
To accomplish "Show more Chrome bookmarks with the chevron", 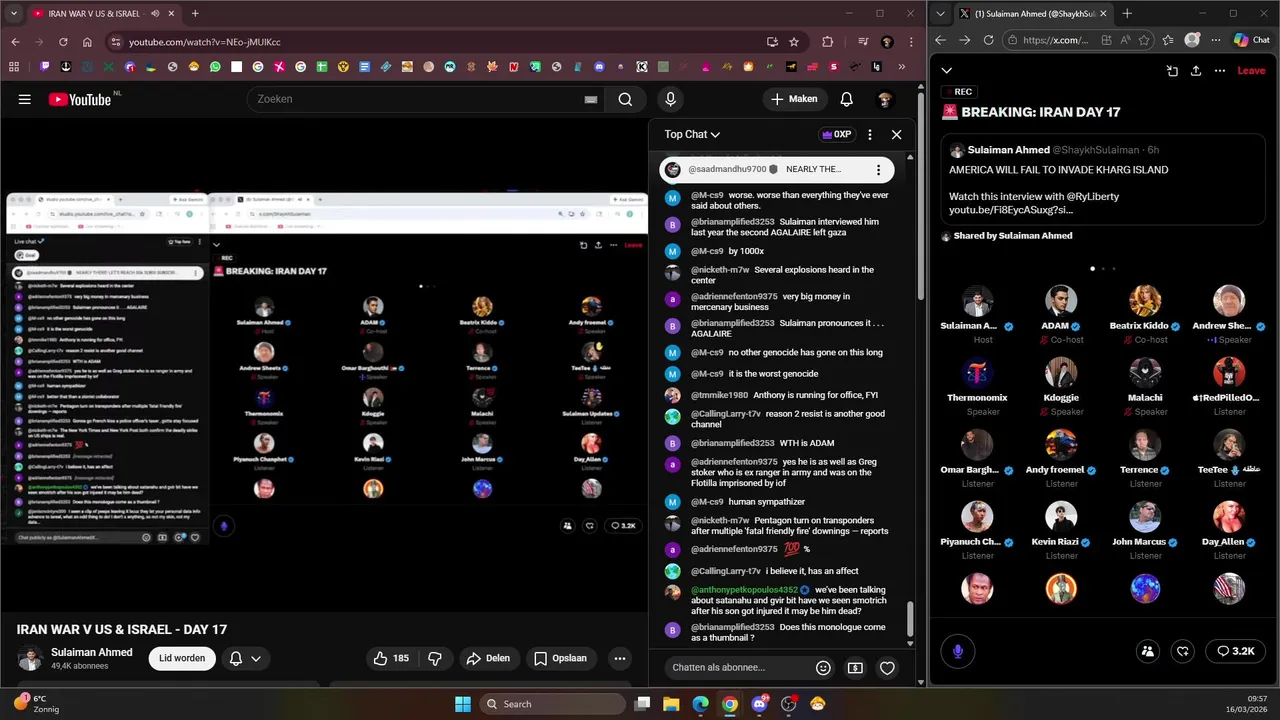I will click(x=902, y=67).
